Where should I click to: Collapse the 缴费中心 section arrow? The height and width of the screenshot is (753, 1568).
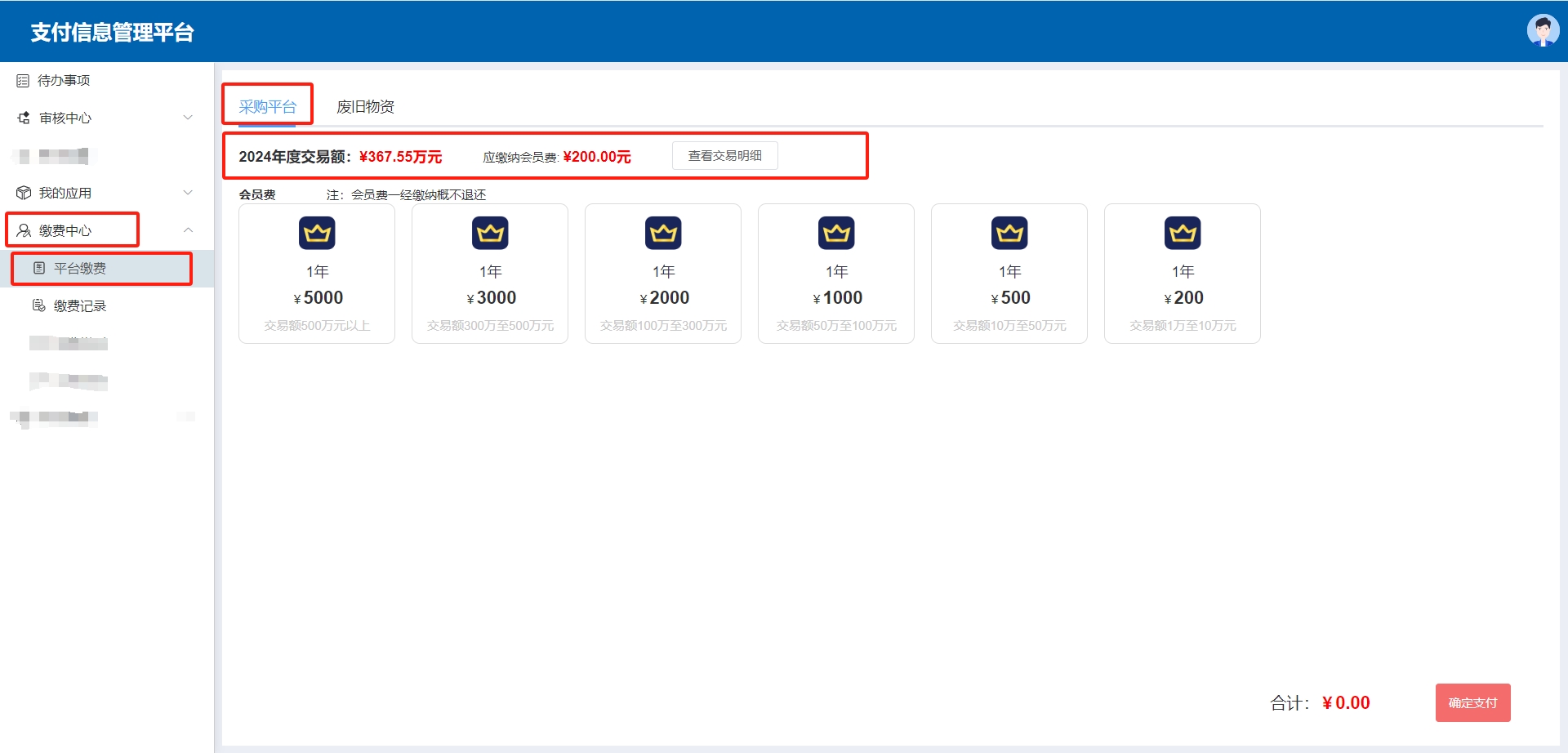click(188, 230)
